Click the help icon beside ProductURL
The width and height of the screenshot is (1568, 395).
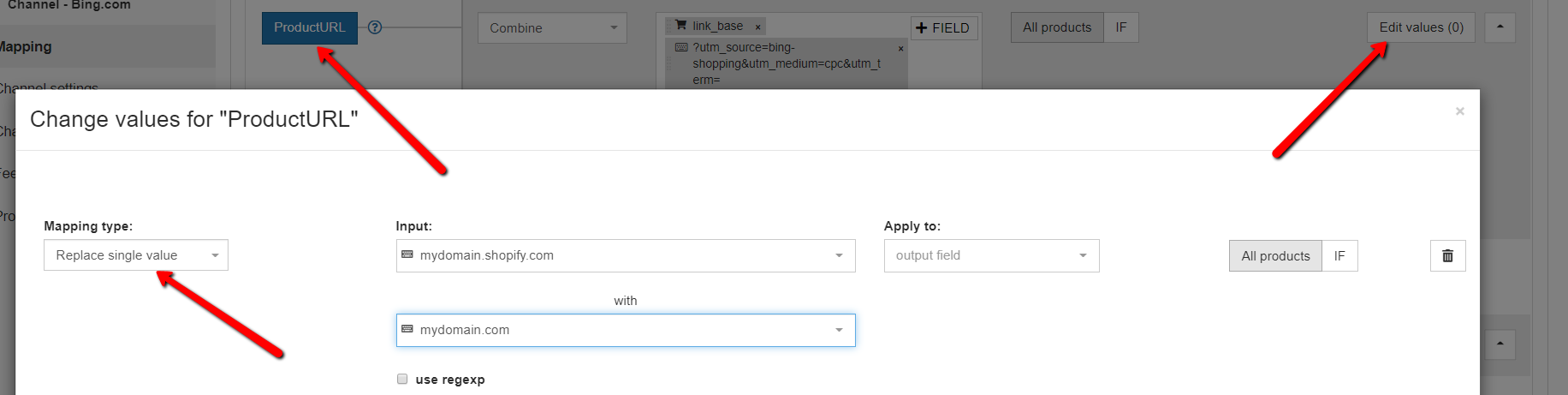(374, 27)
